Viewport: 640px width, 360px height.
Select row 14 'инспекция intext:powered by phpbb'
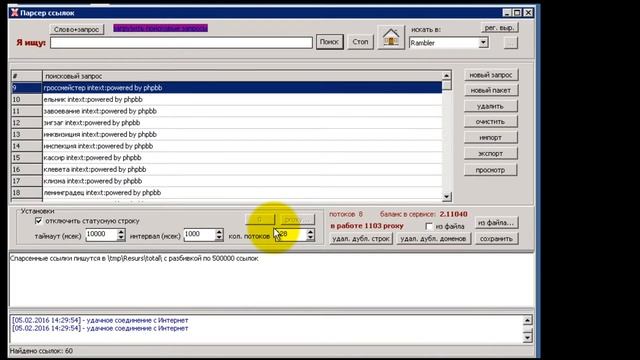click(227, 146)
